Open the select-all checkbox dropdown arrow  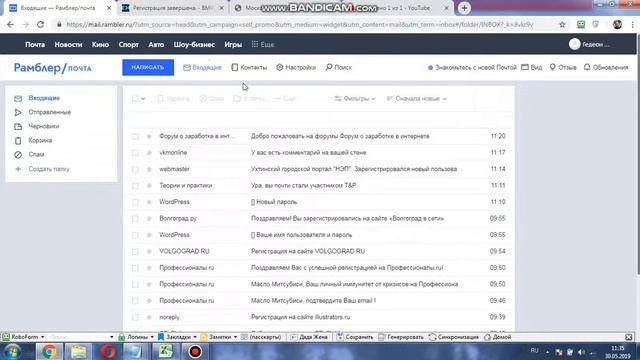tap(143, 99)
